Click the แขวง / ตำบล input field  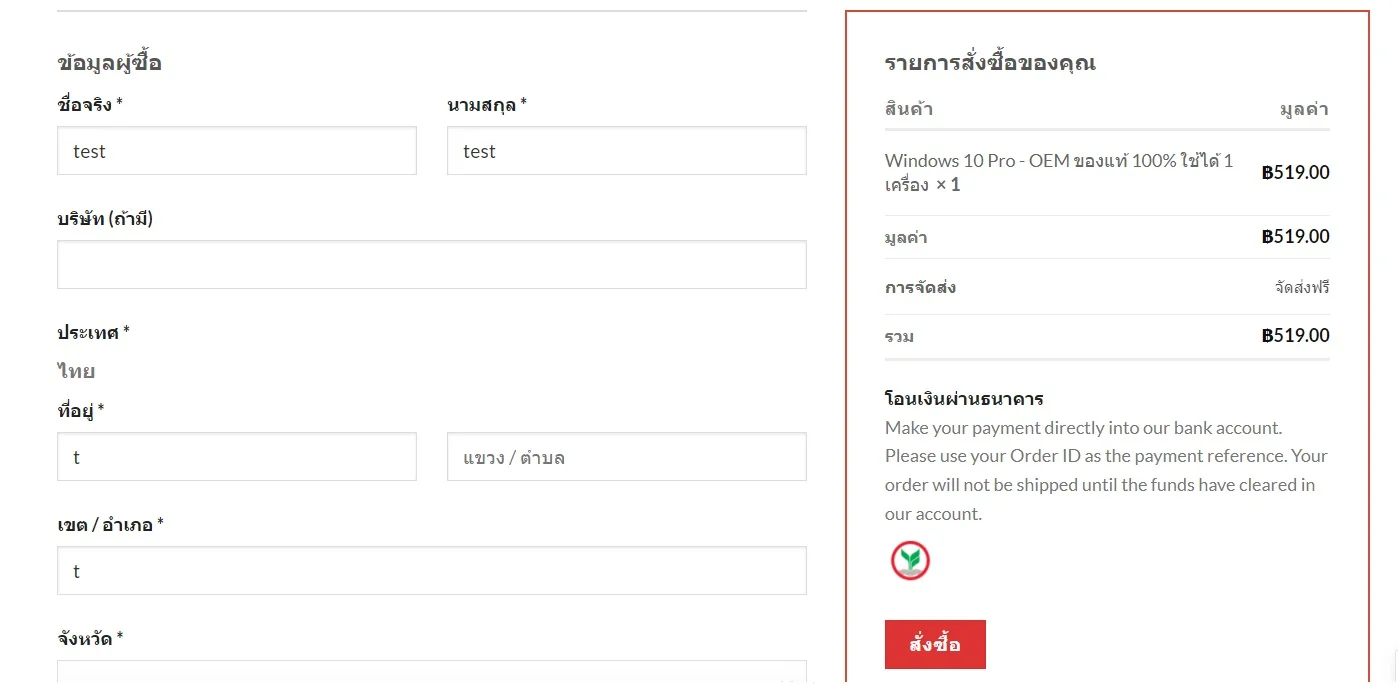coord(627,457)
